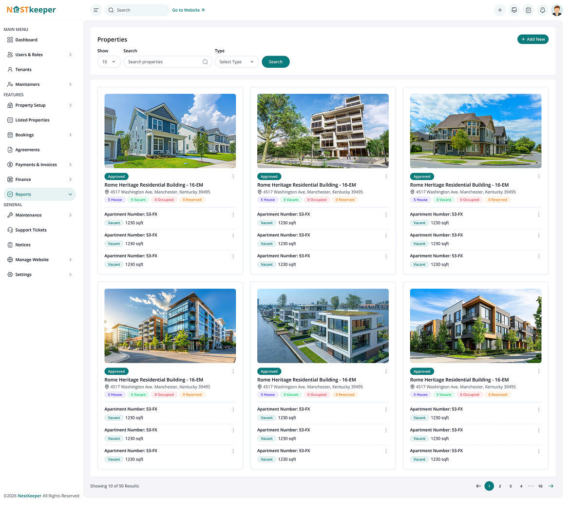Open the messages icon in top bar

(x=514, y=10)
